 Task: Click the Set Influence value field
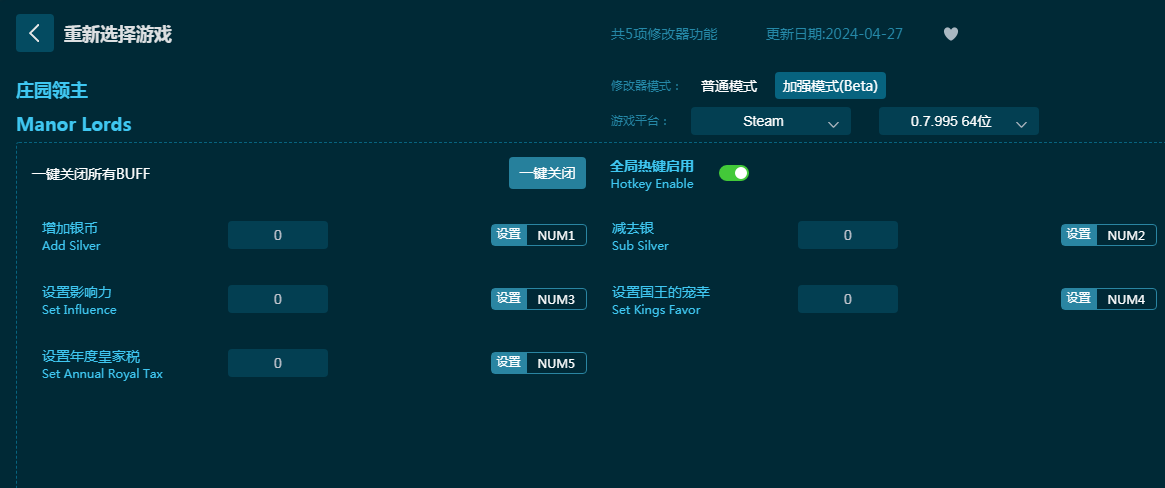coord(278,299)
